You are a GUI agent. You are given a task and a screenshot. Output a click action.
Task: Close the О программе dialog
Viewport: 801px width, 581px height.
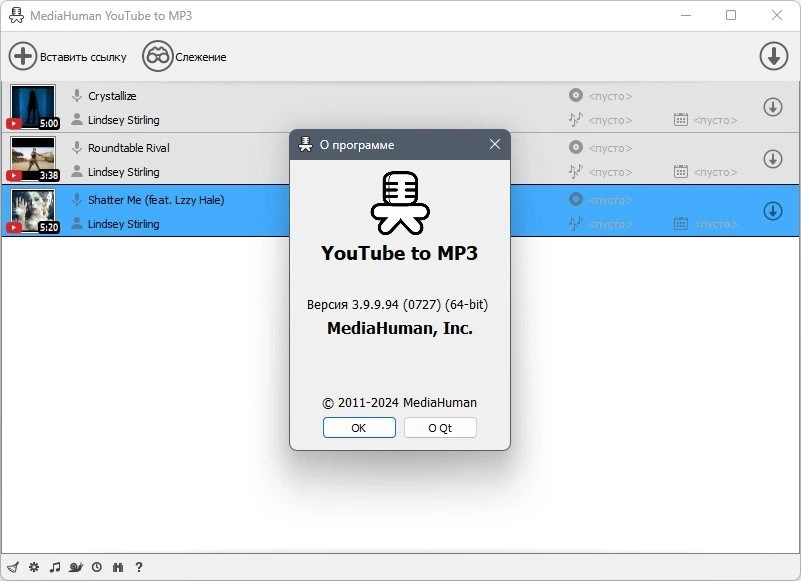(x=494, y=145)
